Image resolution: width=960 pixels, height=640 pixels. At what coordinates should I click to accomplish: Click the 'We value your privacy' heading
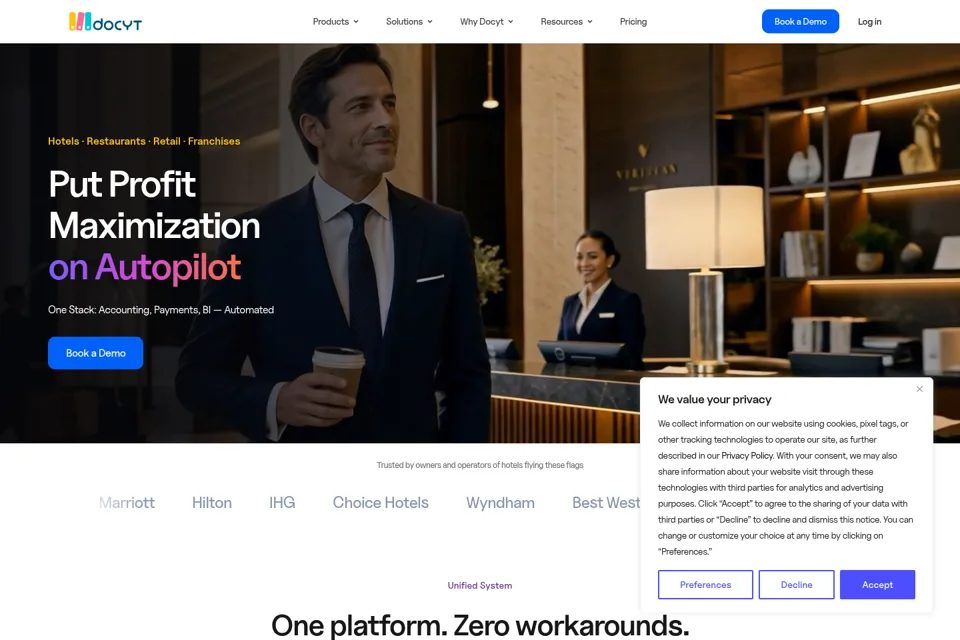point(714,399)
